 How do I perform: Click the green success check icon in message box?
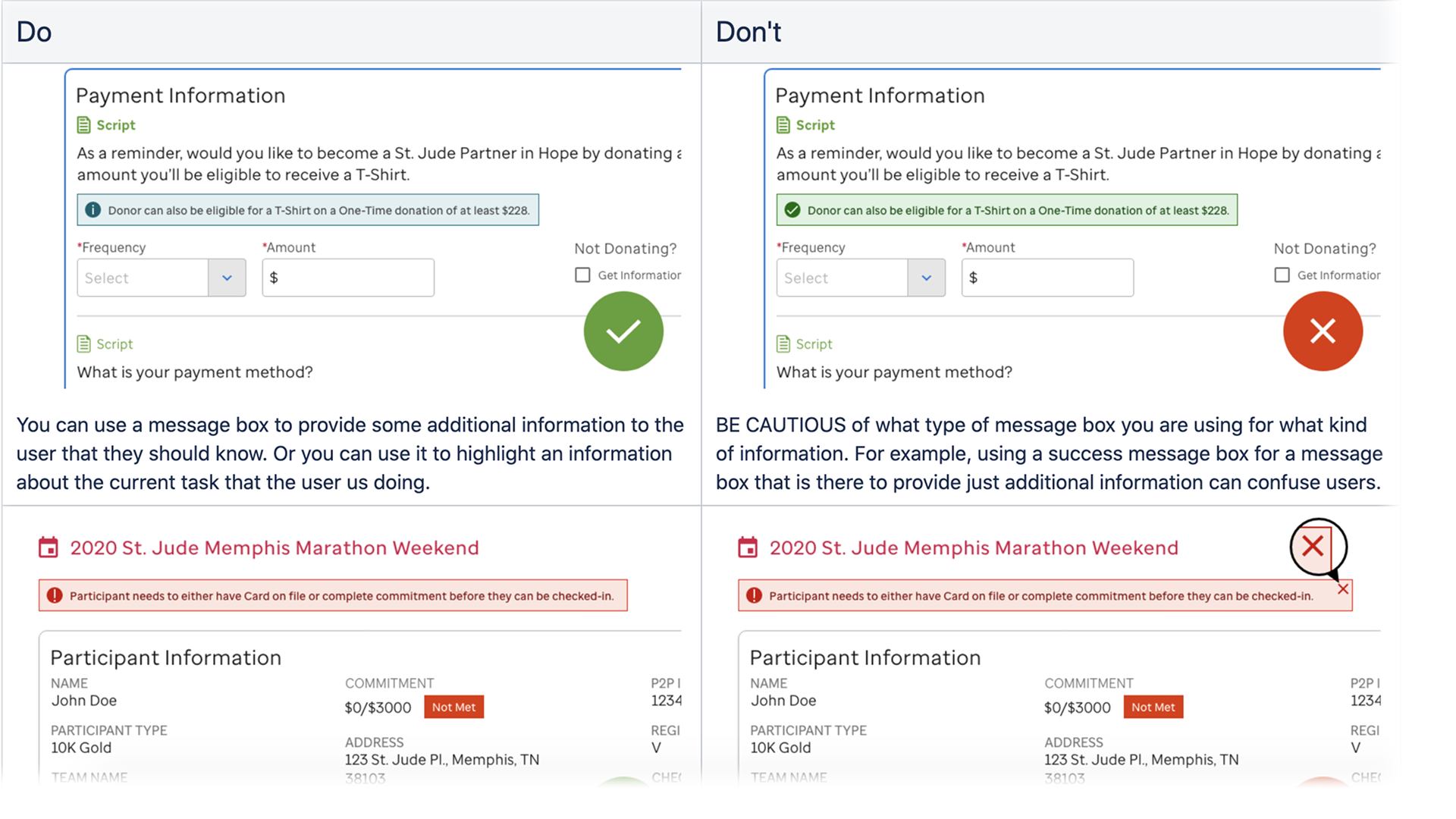(x=792, y=210)
